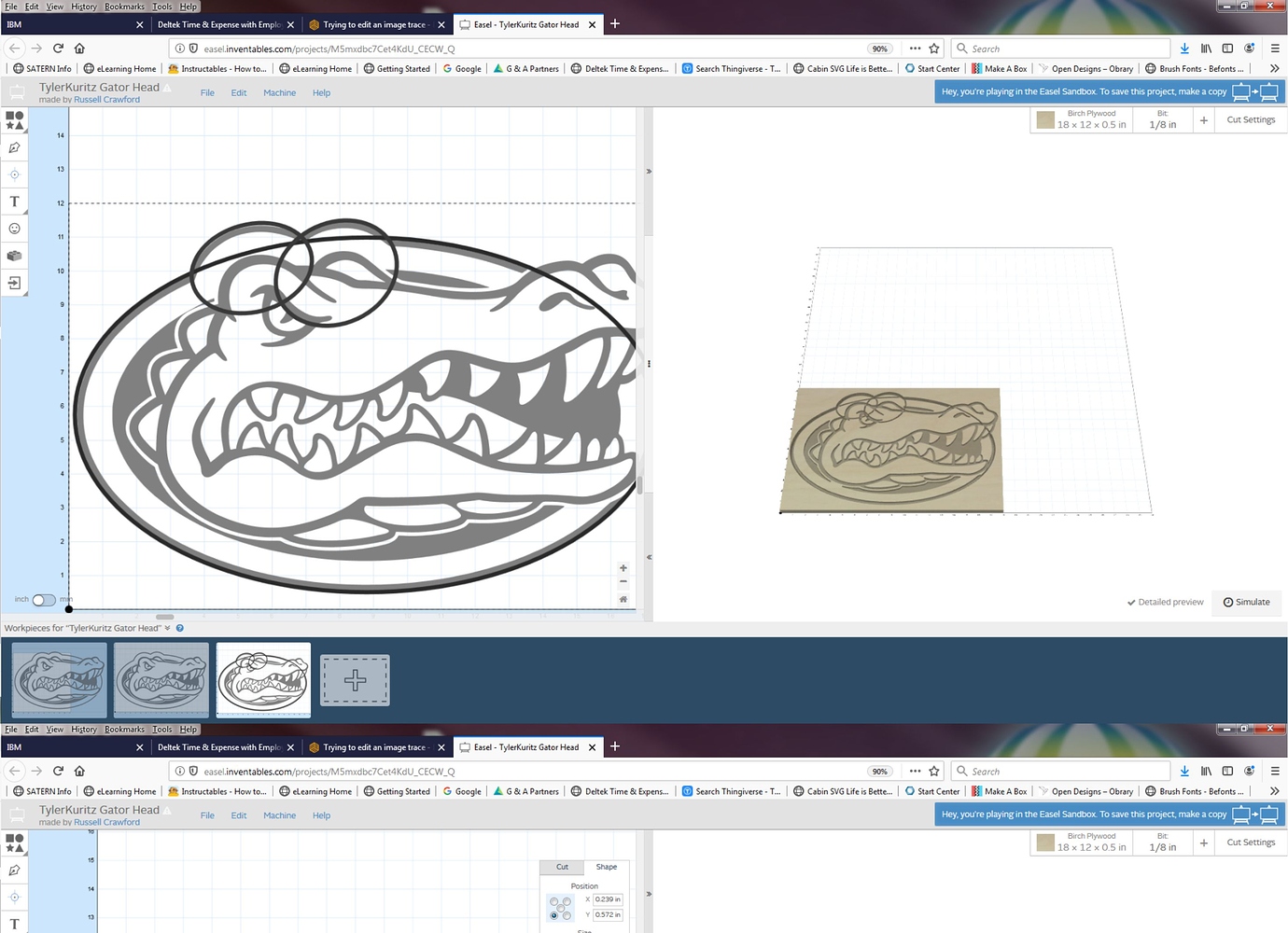Select the third workpiece thumbnail
This screenshot has width=1288, height=933.
[263, 680]
